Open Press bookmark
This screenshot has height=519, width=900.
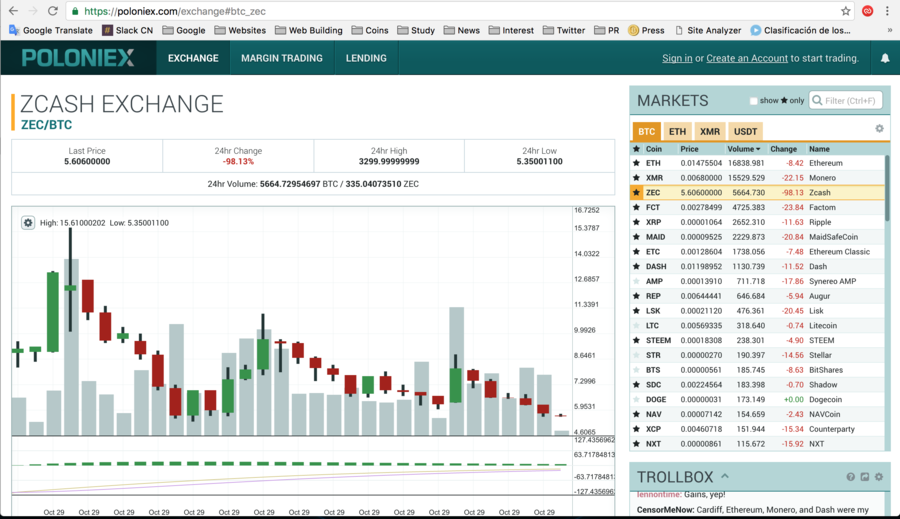tap(646, 30)
